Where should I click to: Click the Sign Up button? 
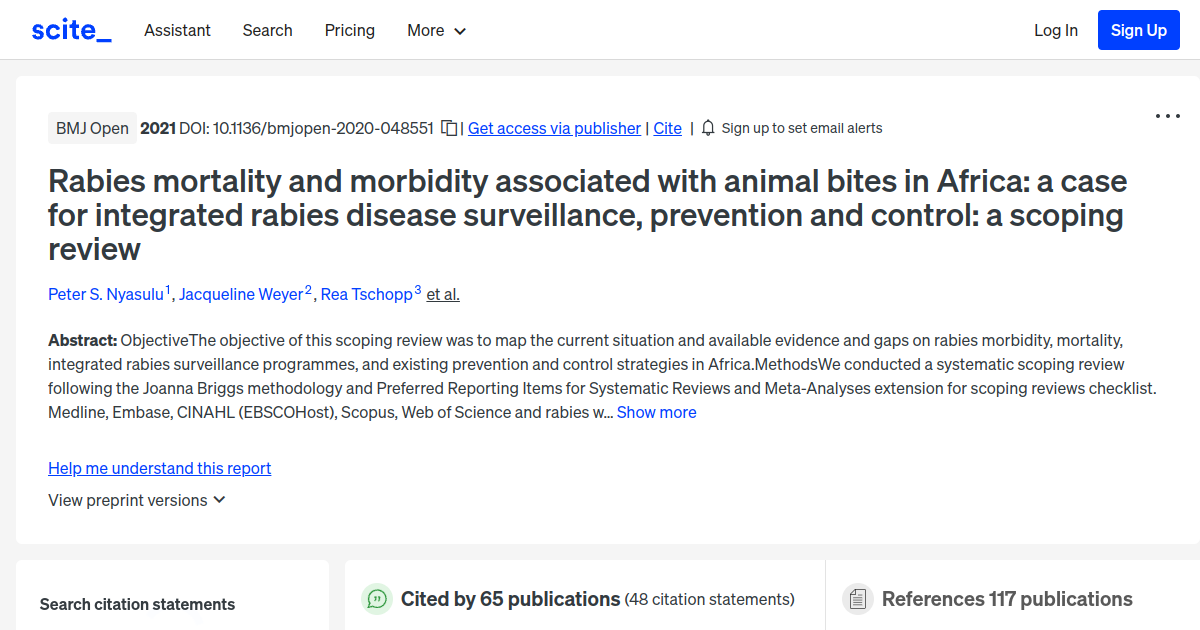tap(1138, 29)
